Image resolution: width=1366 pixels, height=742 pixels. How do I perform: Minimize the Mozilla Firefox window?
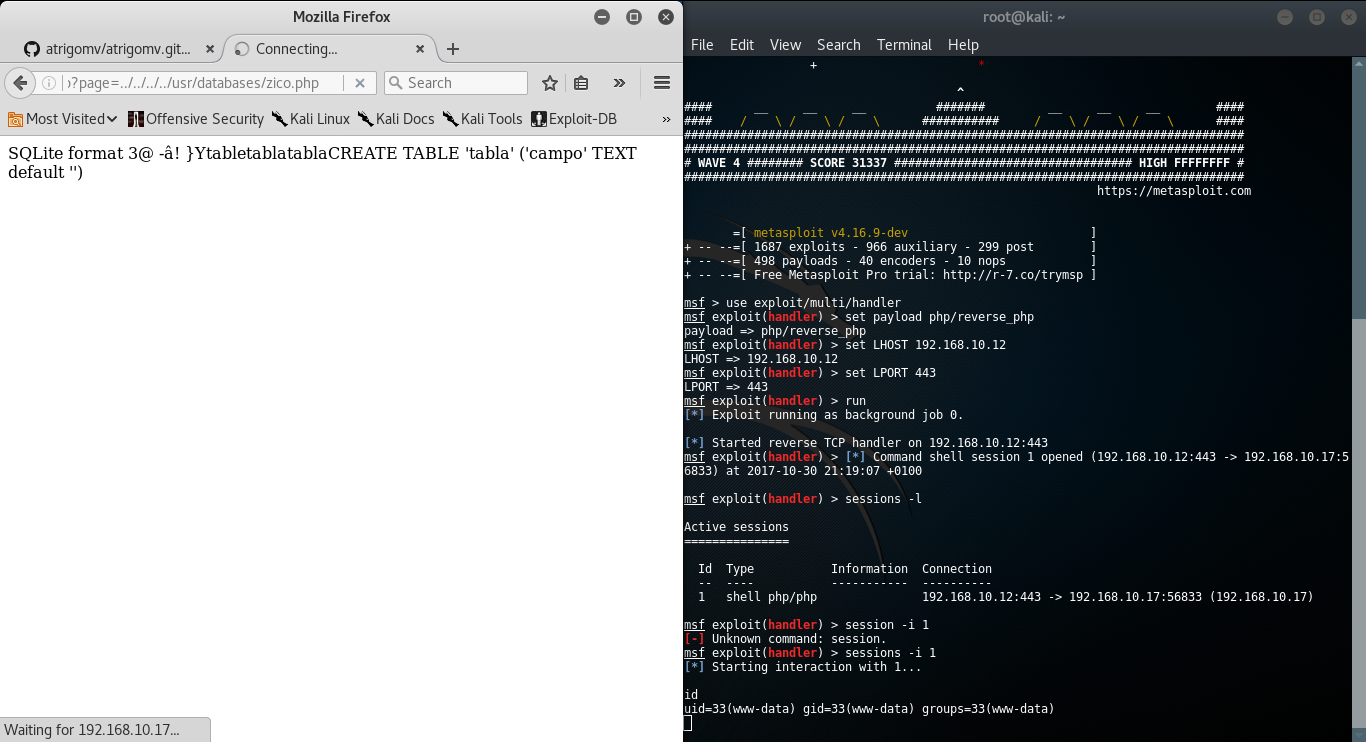[x=601, y=17]
